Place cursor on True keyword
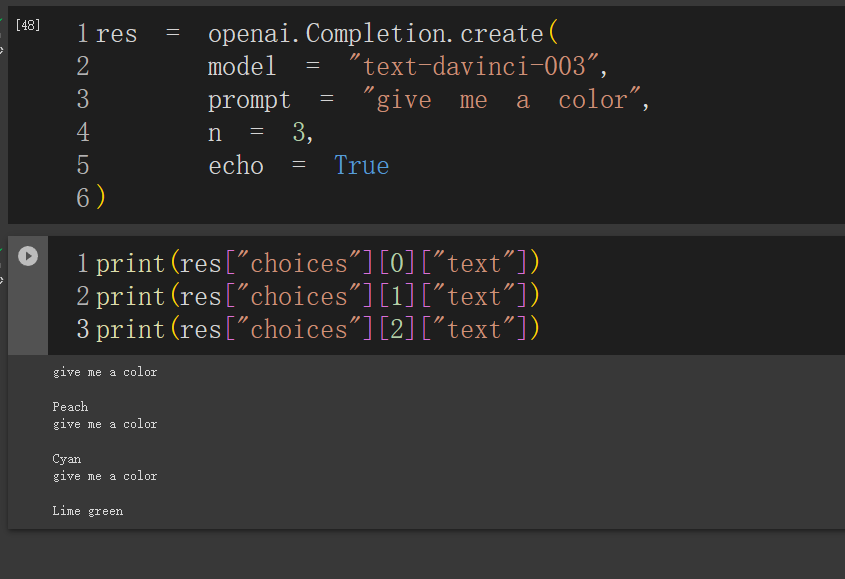Image resolution: width=845 pixels, height=579 pixels. (x=361, y=166)
